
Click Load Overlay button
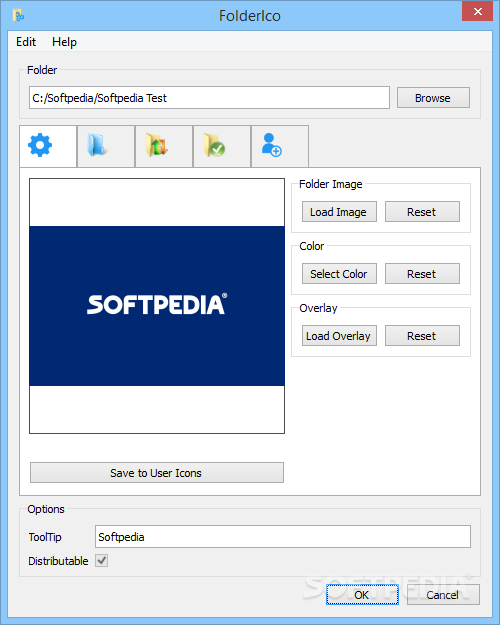(x=339, y=336)
